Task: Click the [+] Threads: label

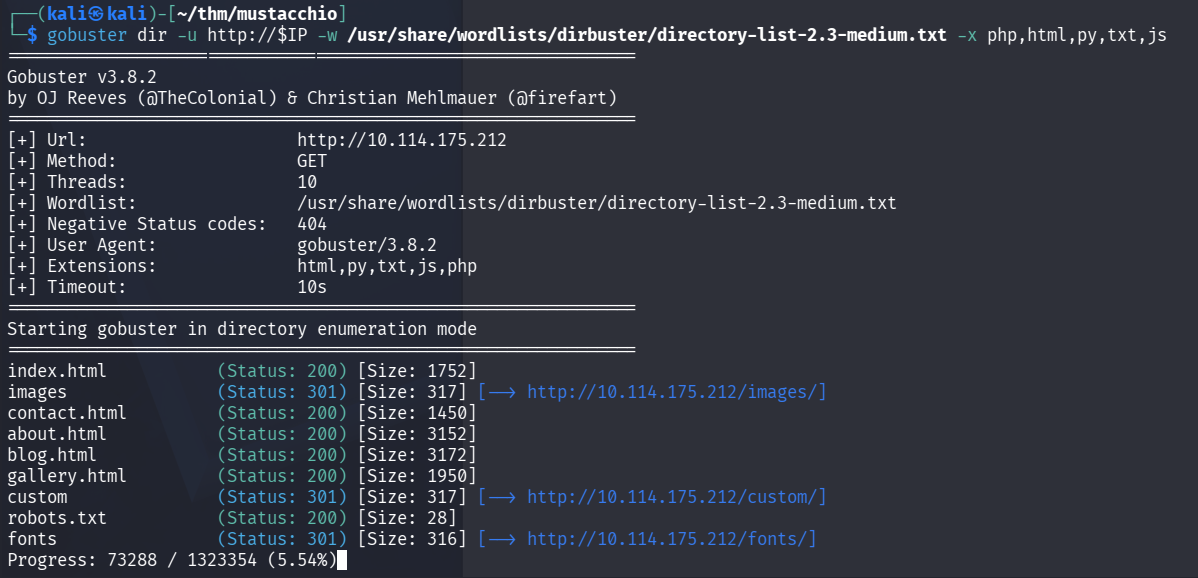Action: coord(67,182)
